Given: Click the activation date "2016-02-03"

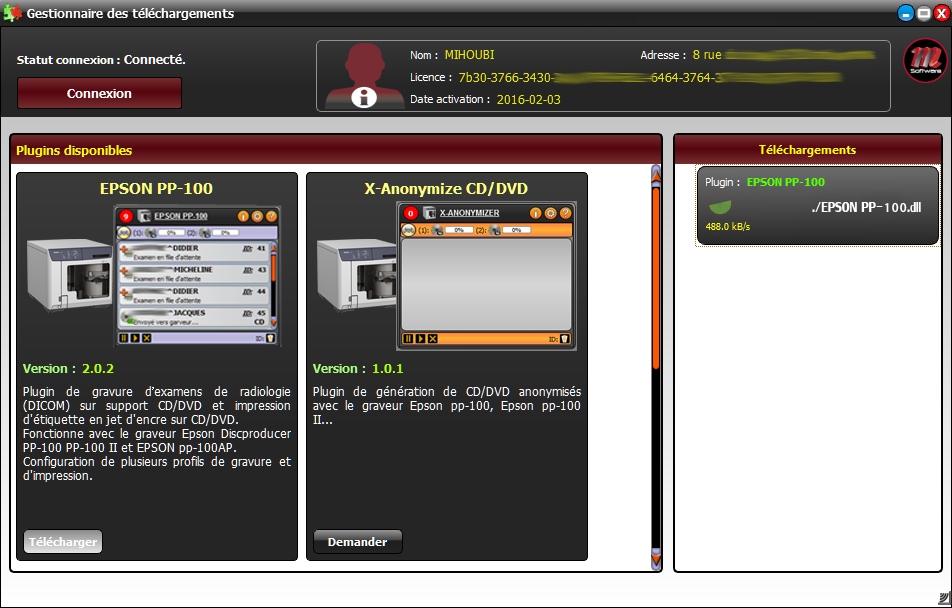Looking at the screenshot, I should pos(528,100).
